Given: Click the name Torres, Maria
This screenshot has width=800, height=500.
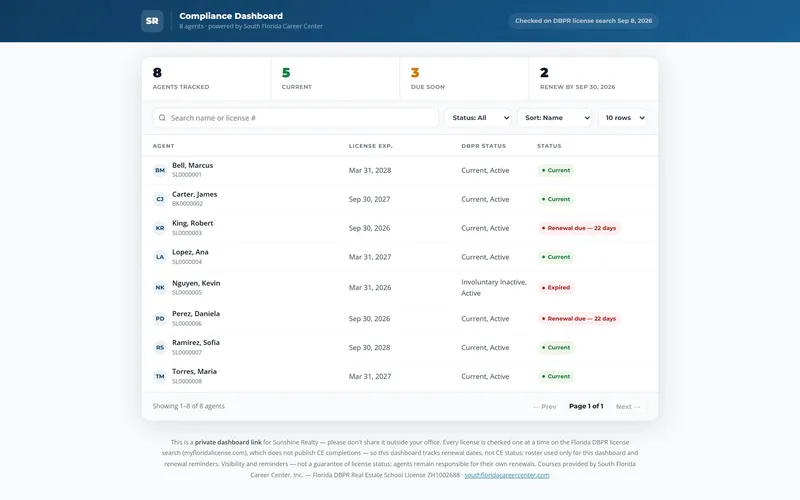Looking at the screenshot, I should click(194, 371).
